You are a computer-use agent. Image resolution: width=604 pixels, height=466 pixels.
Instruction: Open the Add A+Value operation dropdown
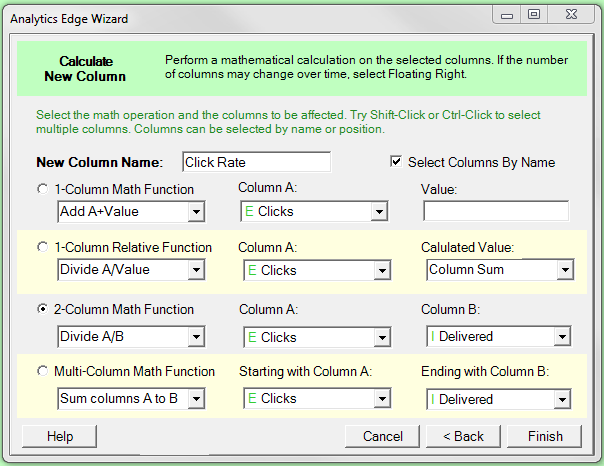coord(131,211)
